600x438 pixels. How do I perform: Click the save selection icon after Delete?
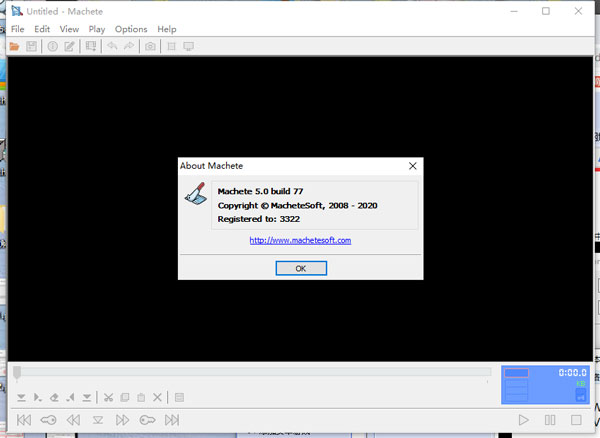click(x=179, y=398)
